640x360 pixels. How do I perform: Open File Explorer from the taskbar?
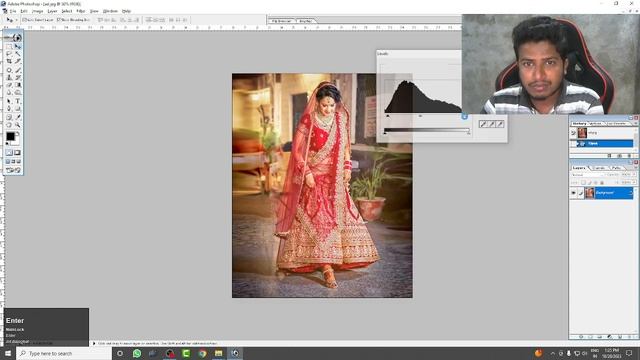[219, 353]
